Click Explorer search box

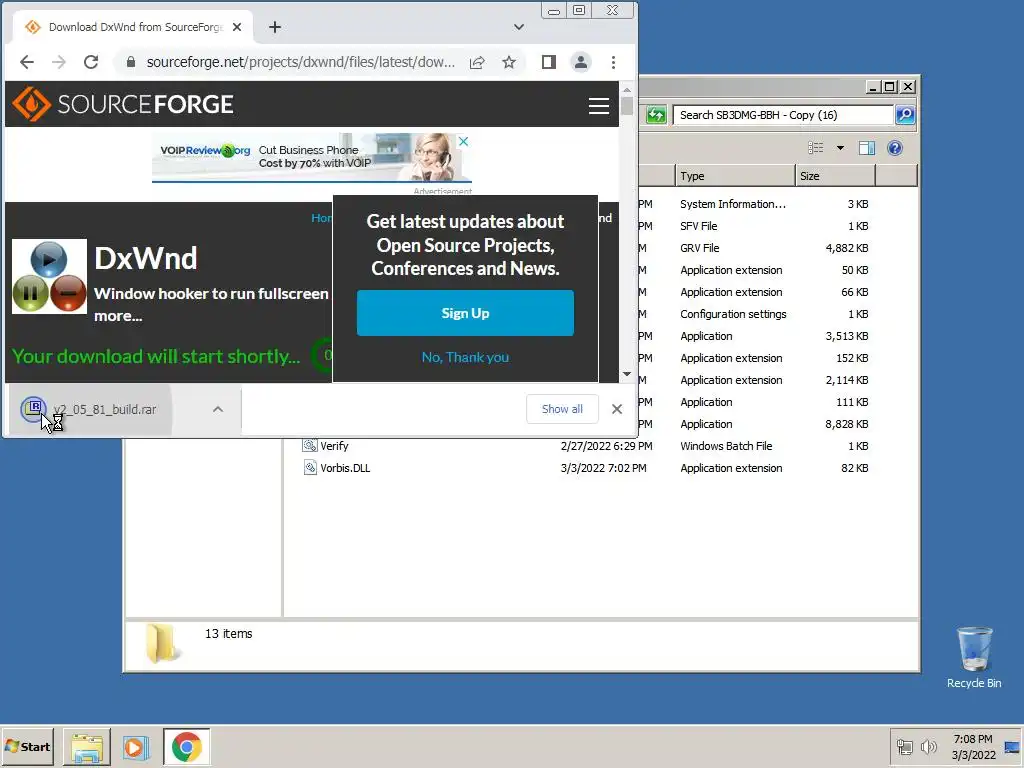click(x=782, y=115)
